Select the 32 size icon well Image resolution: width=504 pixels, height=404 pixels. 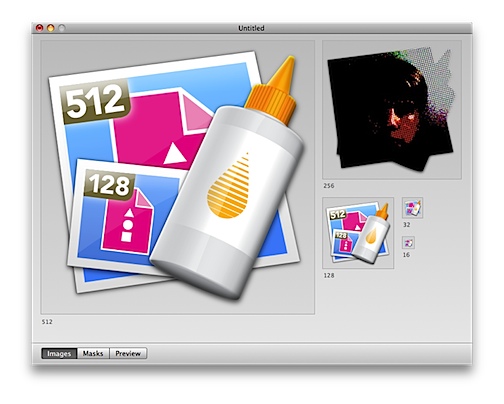pos(413,208)
